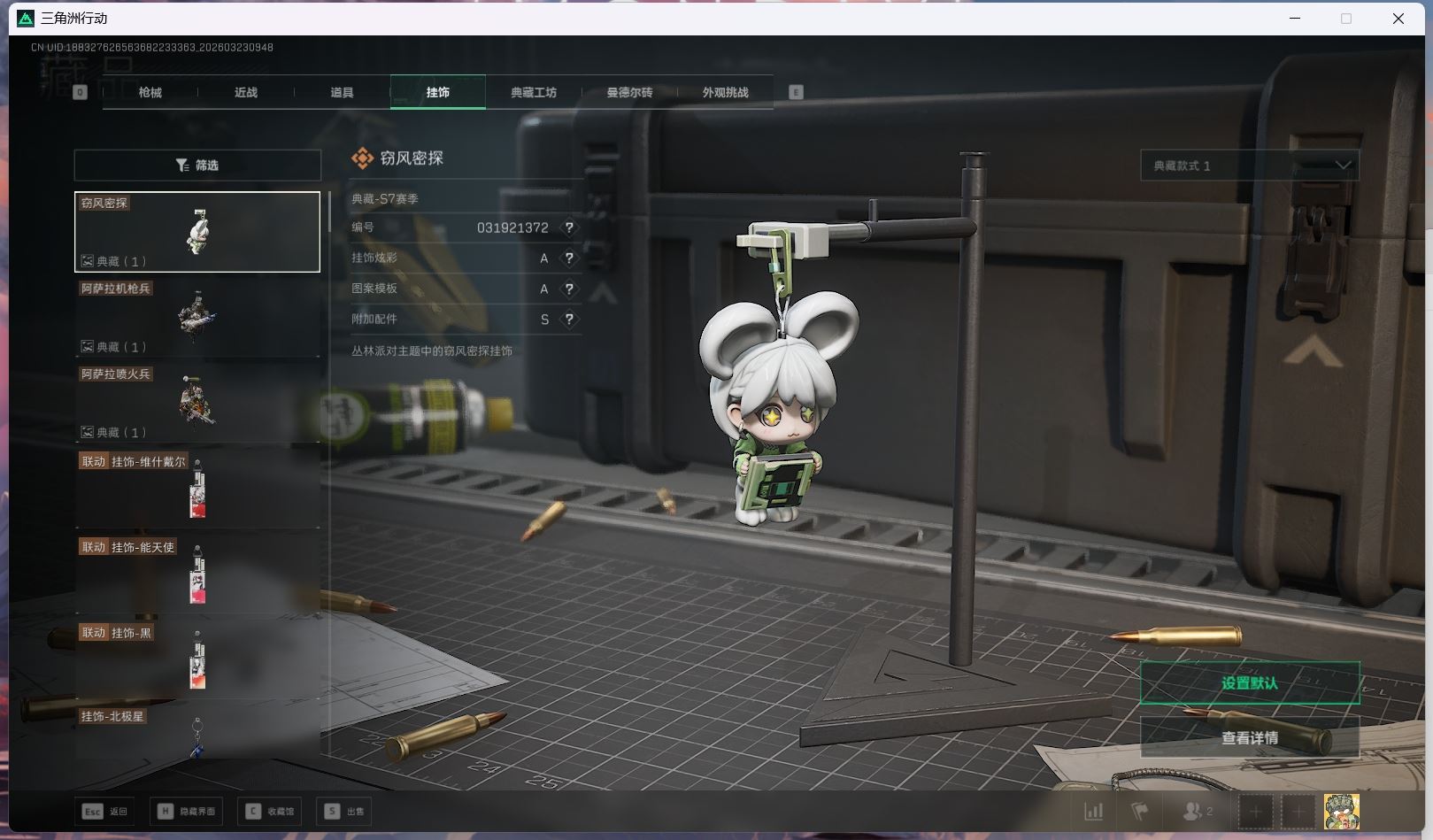Click the help icon beside 编号
Screen dimensions: 1433x840
(569, 227)
